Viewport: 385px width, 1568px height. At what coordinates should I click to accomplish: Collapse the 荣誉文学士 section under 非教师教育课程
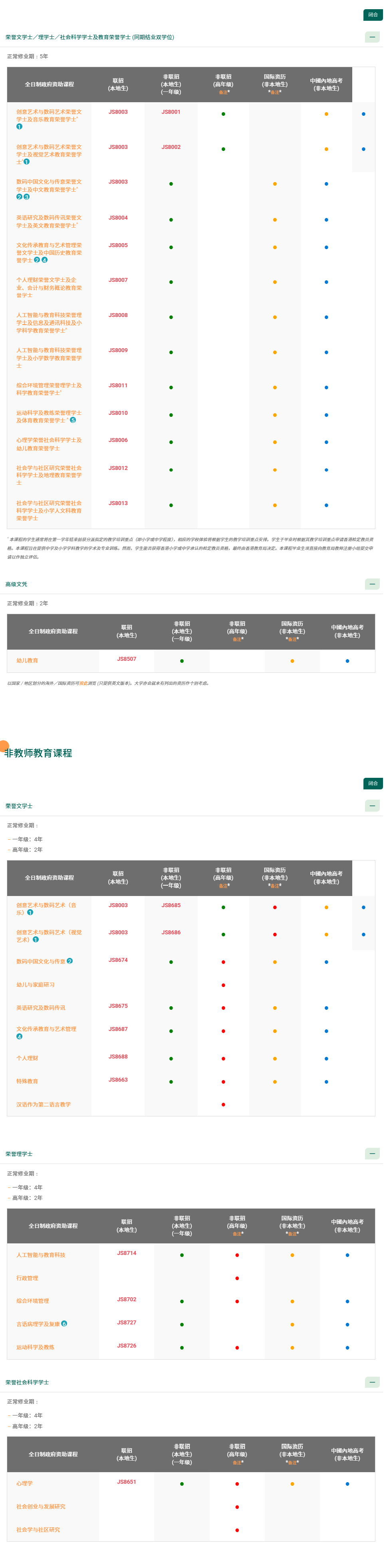click(x=372, y=805)
